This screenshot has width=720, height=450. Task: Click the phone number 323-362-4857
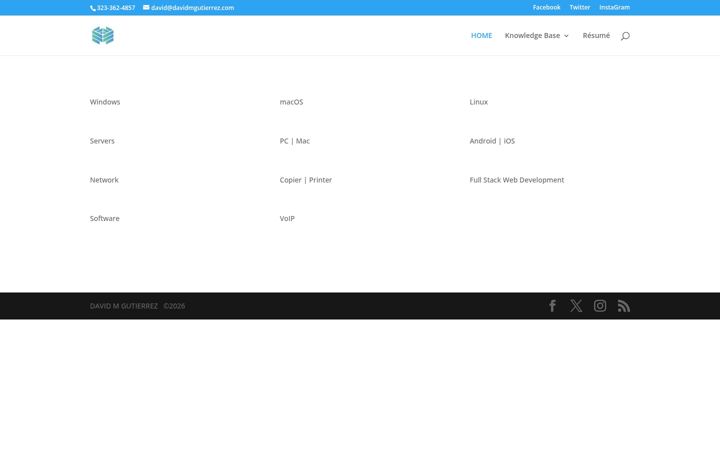point(116,8)
